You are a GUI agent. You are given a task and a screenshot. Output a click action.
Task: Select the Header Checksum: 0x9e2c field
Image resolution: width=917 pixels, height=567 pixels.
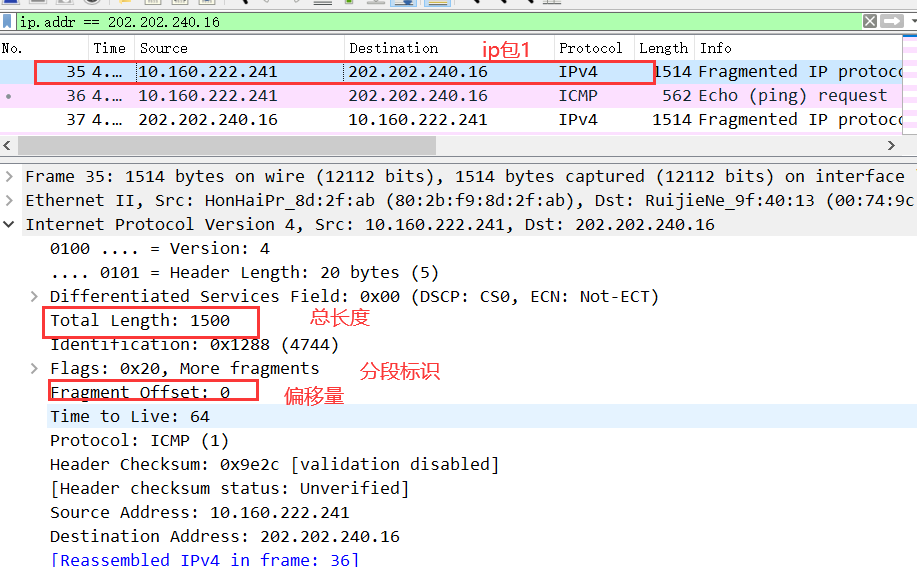(274, 464)
